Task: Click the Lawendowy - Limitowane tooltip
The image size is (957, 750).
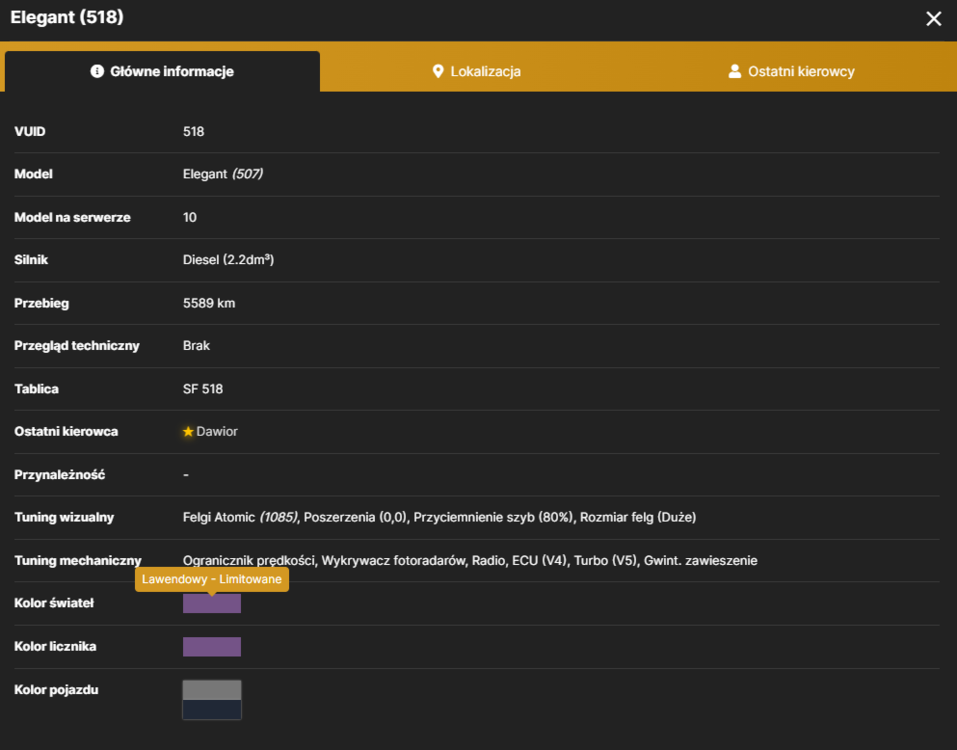Action: (212, 579)
